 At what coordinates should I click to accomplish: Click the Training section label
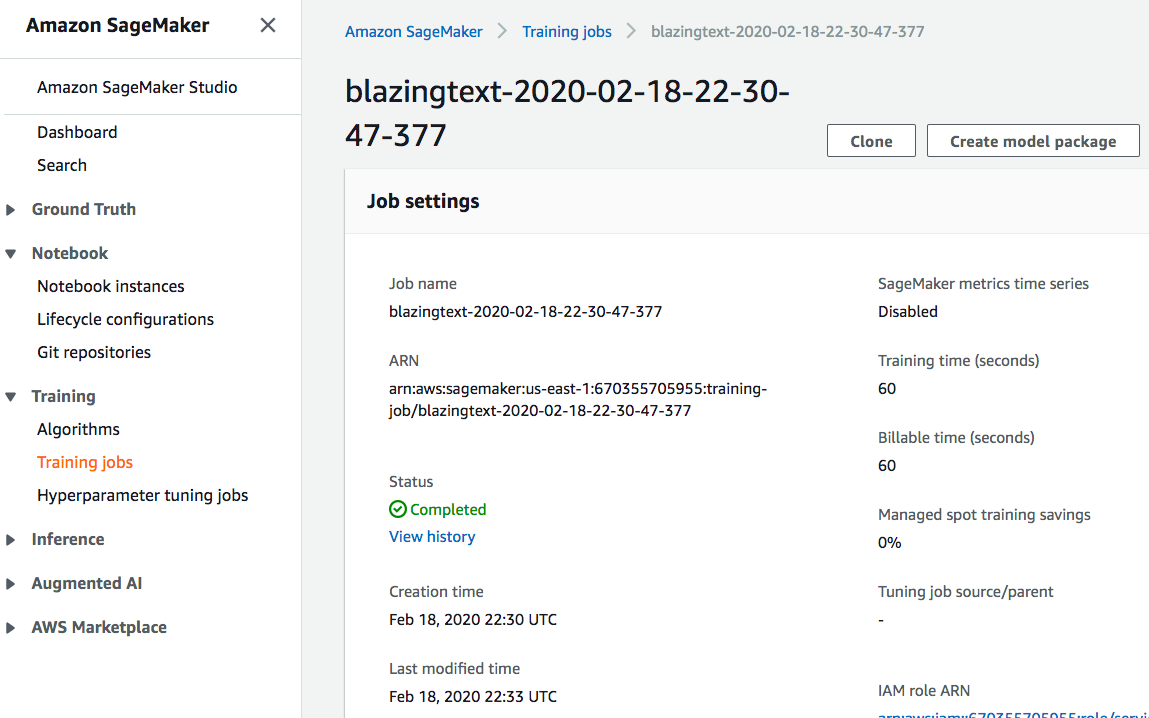pos(64,396)
